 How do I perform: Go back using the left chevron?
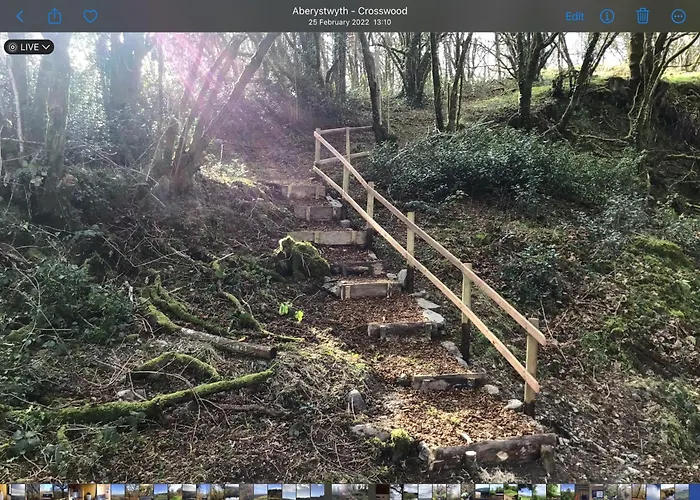[20, 17]
